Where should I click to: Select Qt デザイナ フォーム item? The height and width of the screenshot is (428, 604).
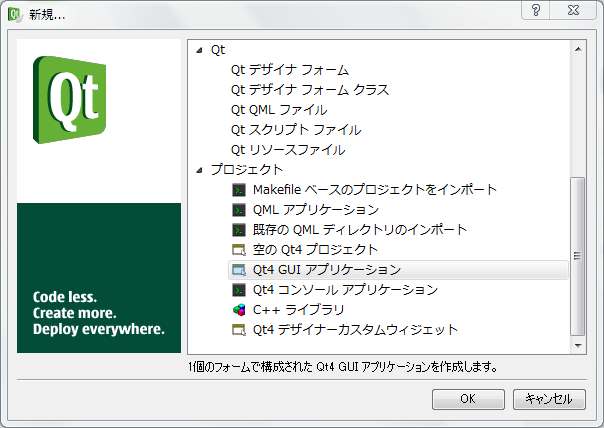pyautogui.click(x=289, y=70)
